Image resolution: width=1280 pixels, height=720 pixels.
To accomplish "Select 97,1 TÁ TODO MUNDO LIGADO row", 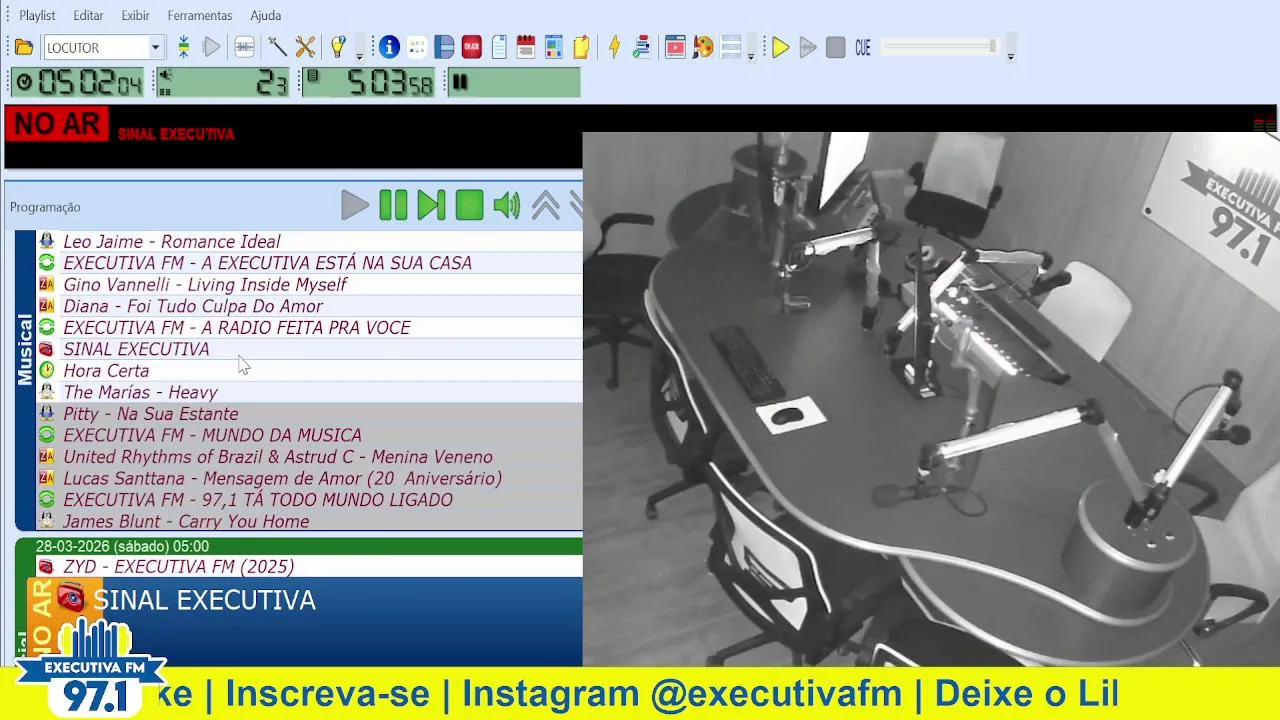I will pyautogui.click(x=309, y=500).
